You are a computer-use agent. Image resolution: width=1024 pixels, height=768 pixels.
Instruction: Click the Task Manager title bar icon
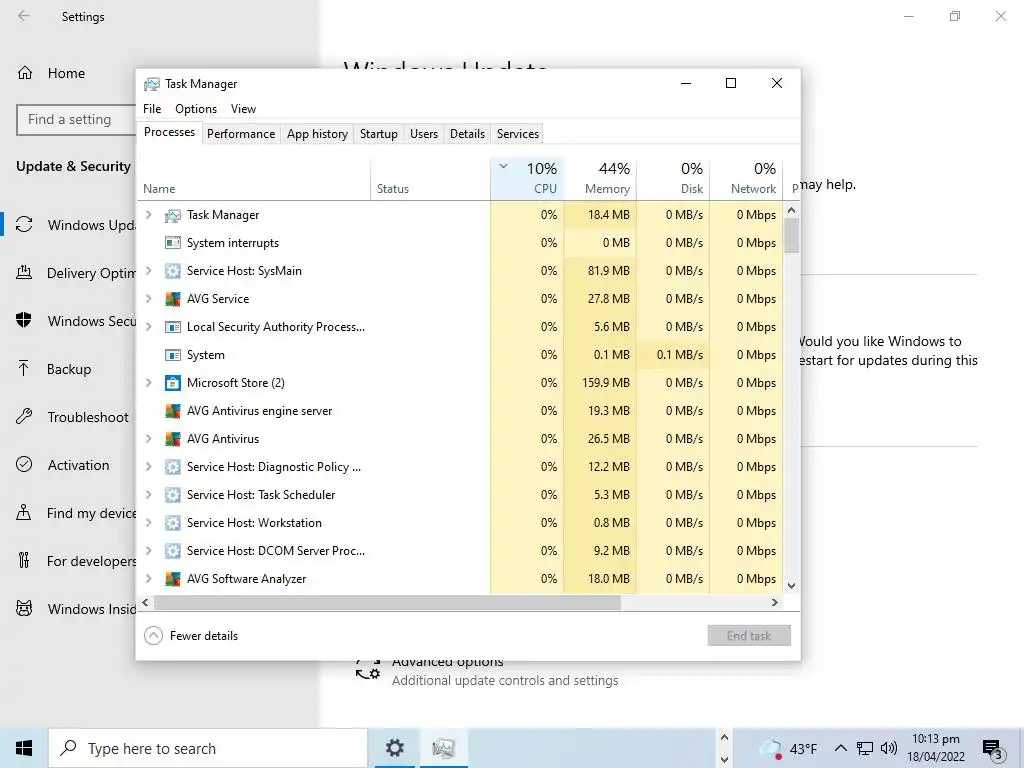[x=152, y=84]
